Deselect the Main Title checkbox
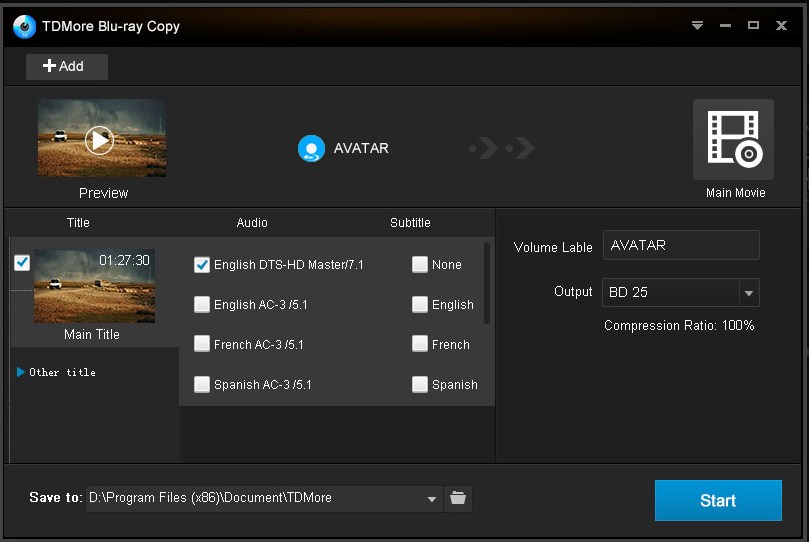 click(x=22, y=263)
